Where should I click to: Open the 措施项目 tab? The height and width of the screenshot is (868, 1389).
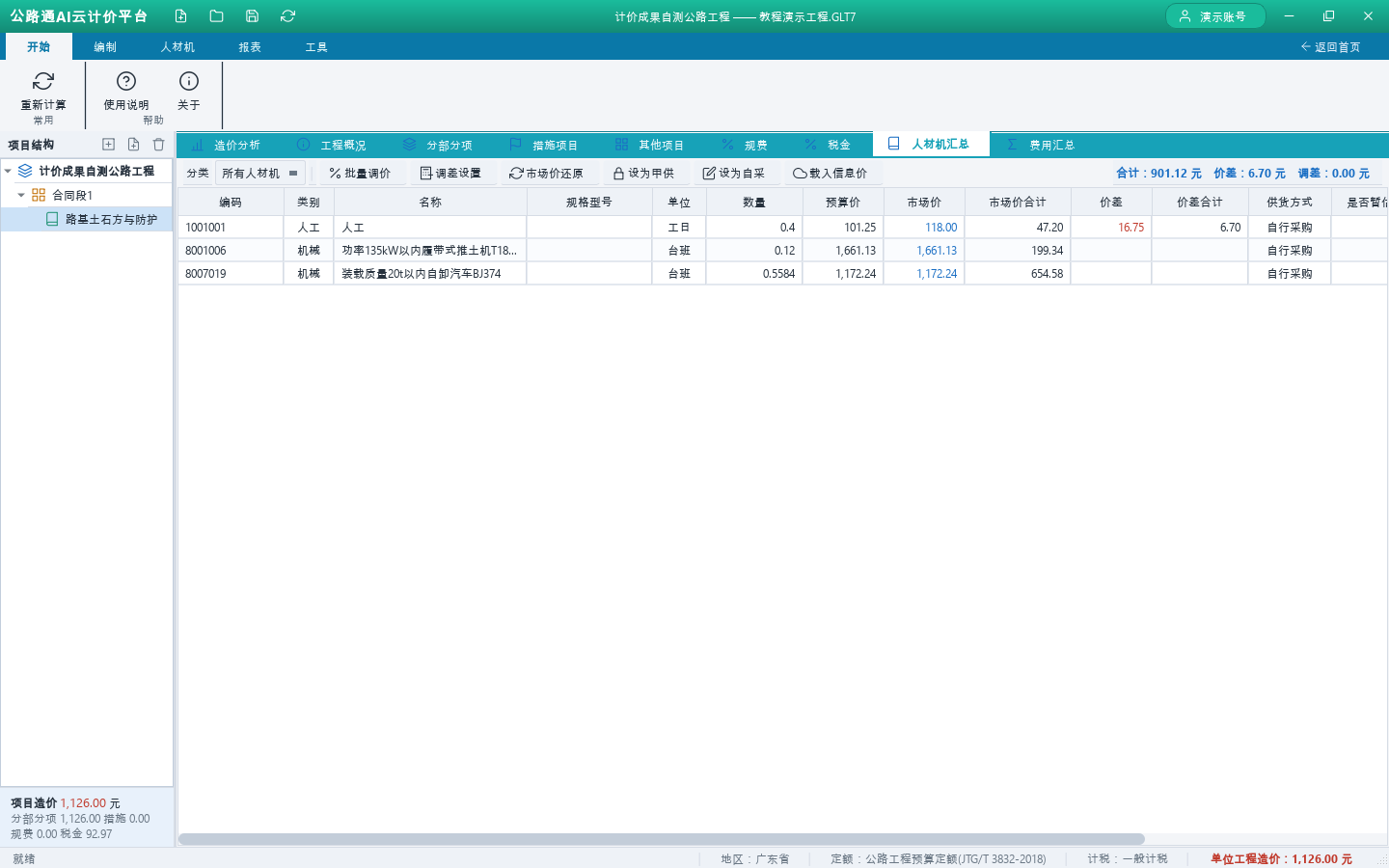click(x=544, y=145)
